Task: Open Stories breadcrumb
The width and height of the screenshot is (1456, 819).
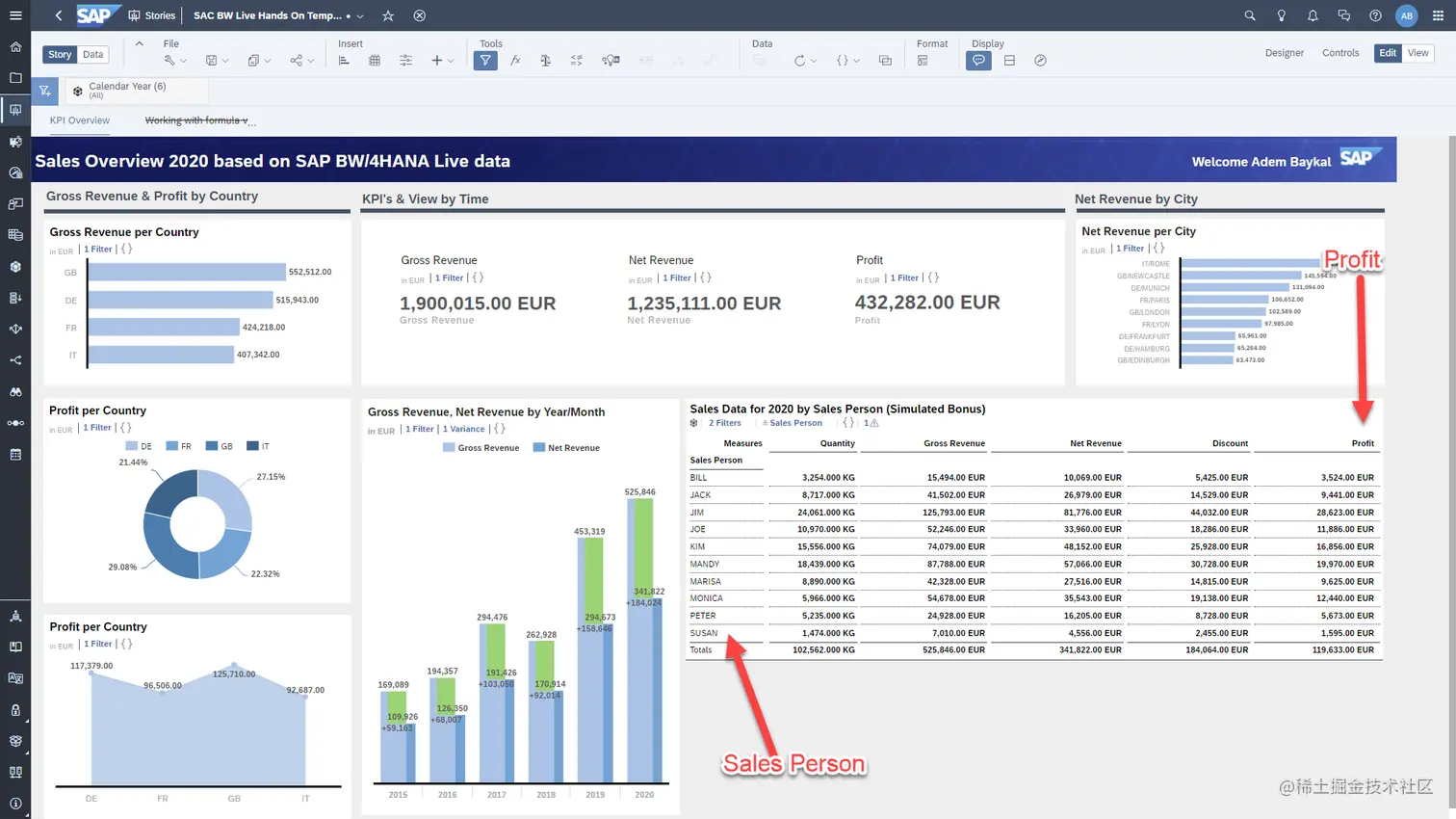Action: [x=152, y=15]
